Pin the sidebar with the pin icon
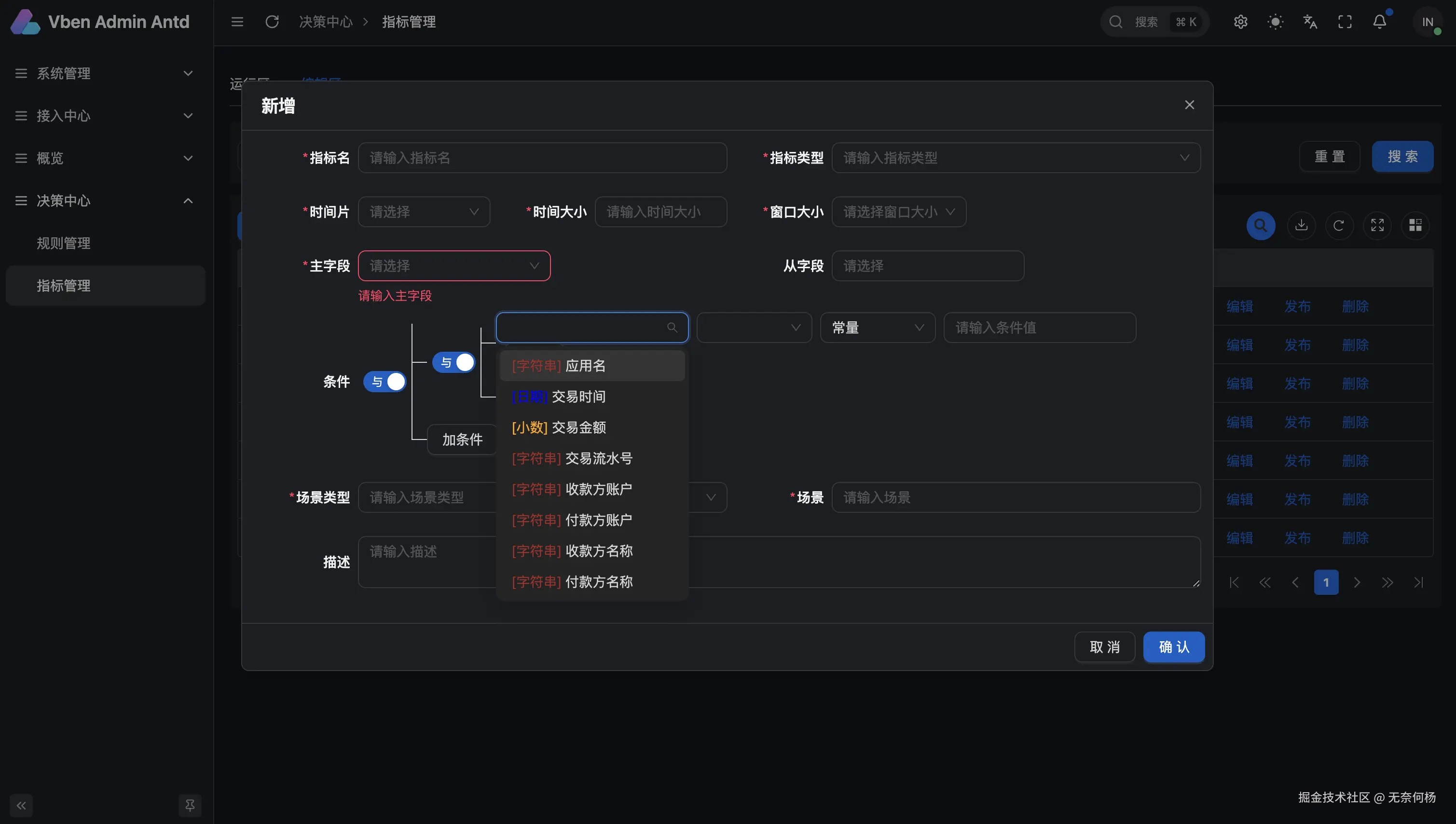 190,805
